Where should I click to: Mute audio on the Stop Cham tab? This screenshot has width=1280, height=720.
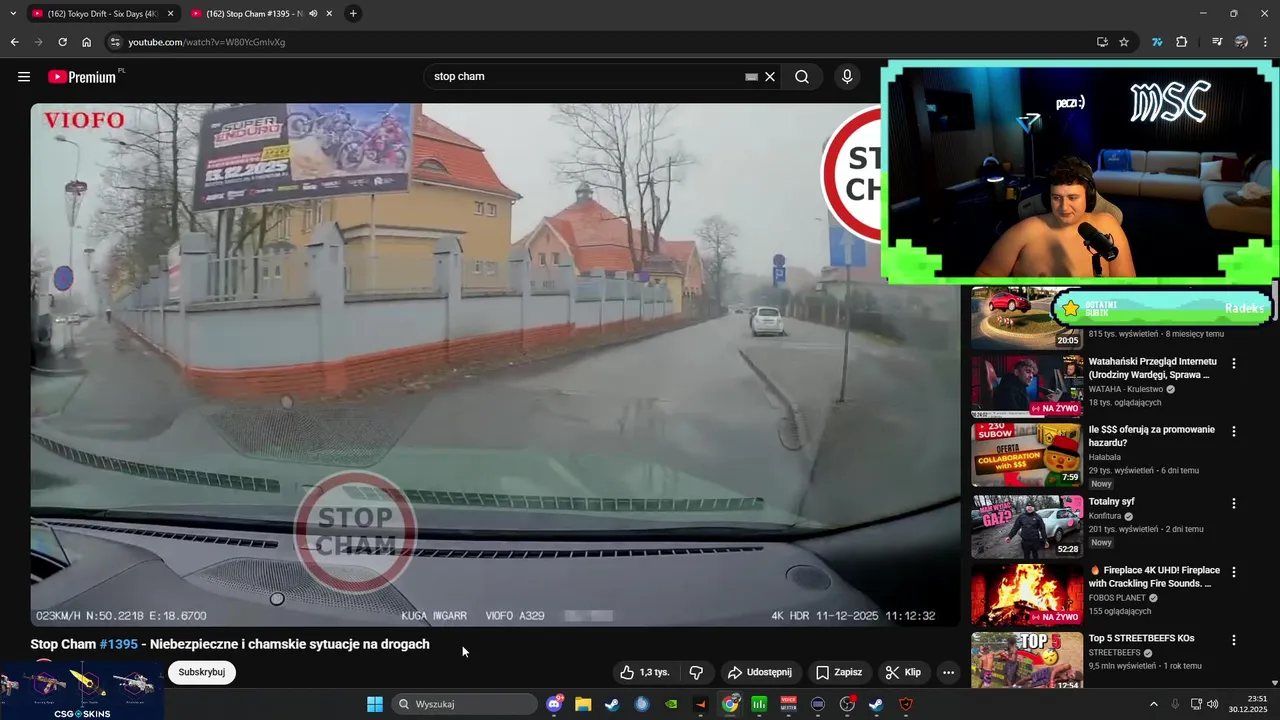click(313, 14)
